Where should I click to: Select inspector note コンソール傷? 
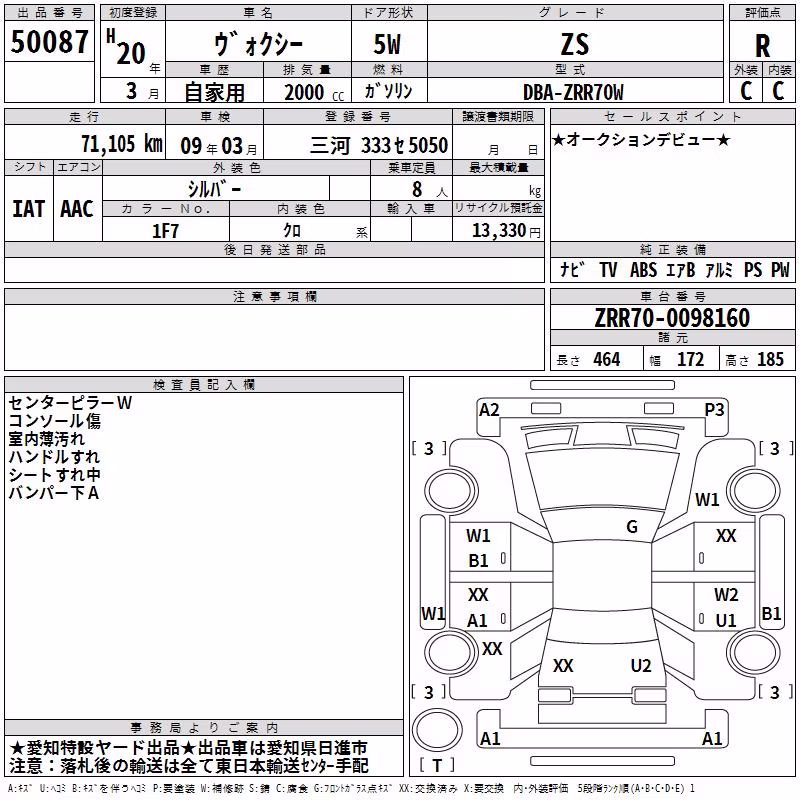55,421
